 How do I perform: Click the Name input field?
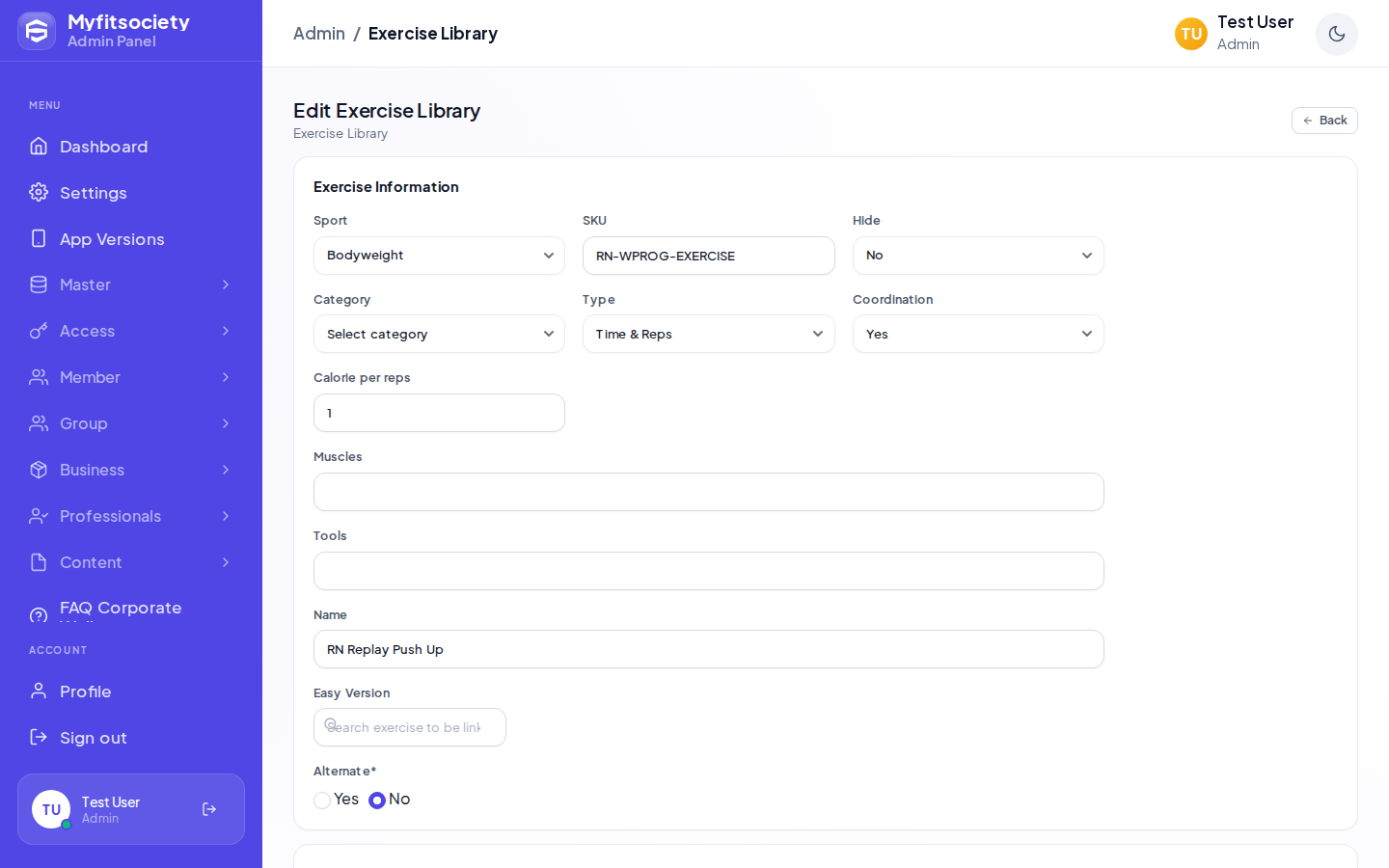(x=709, y=649)
